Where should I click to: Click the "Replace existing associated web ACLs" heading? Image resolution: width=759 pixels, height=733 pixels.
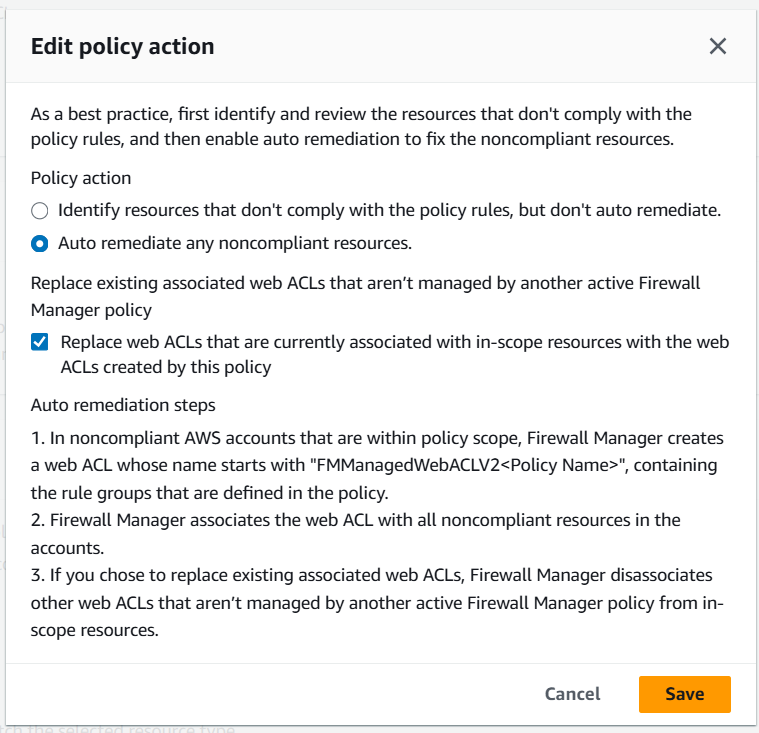pyautogui.click(x=365, y=283)
